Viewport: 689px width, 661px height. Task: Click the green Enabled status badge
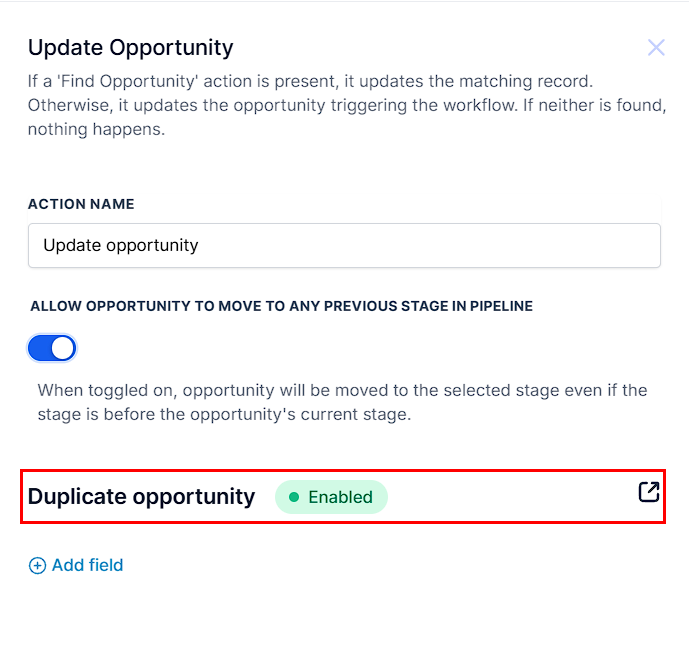[x=331, y=497]
